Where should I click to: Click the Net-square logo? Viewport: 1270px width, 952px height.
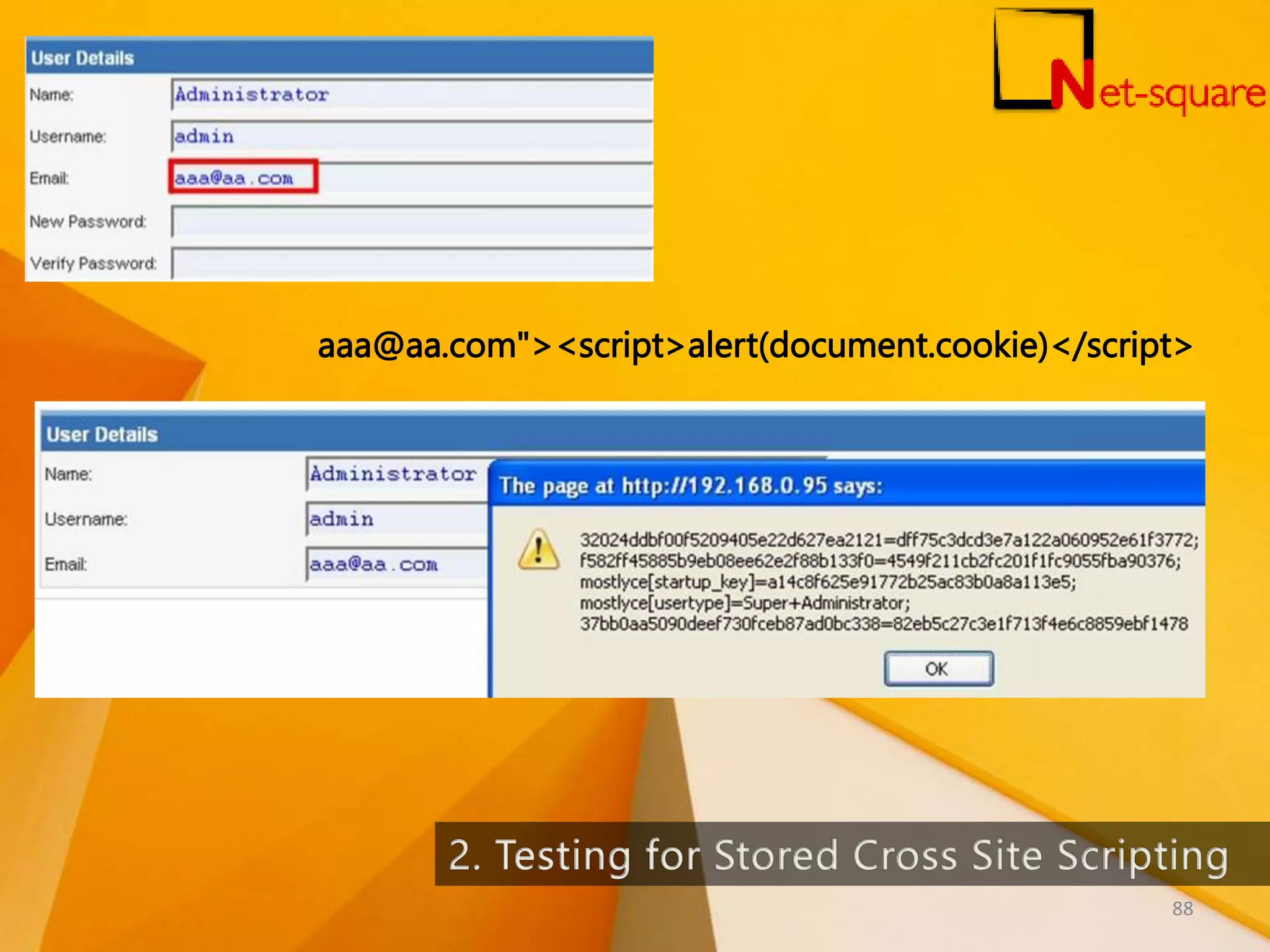tap(1129, 62)
